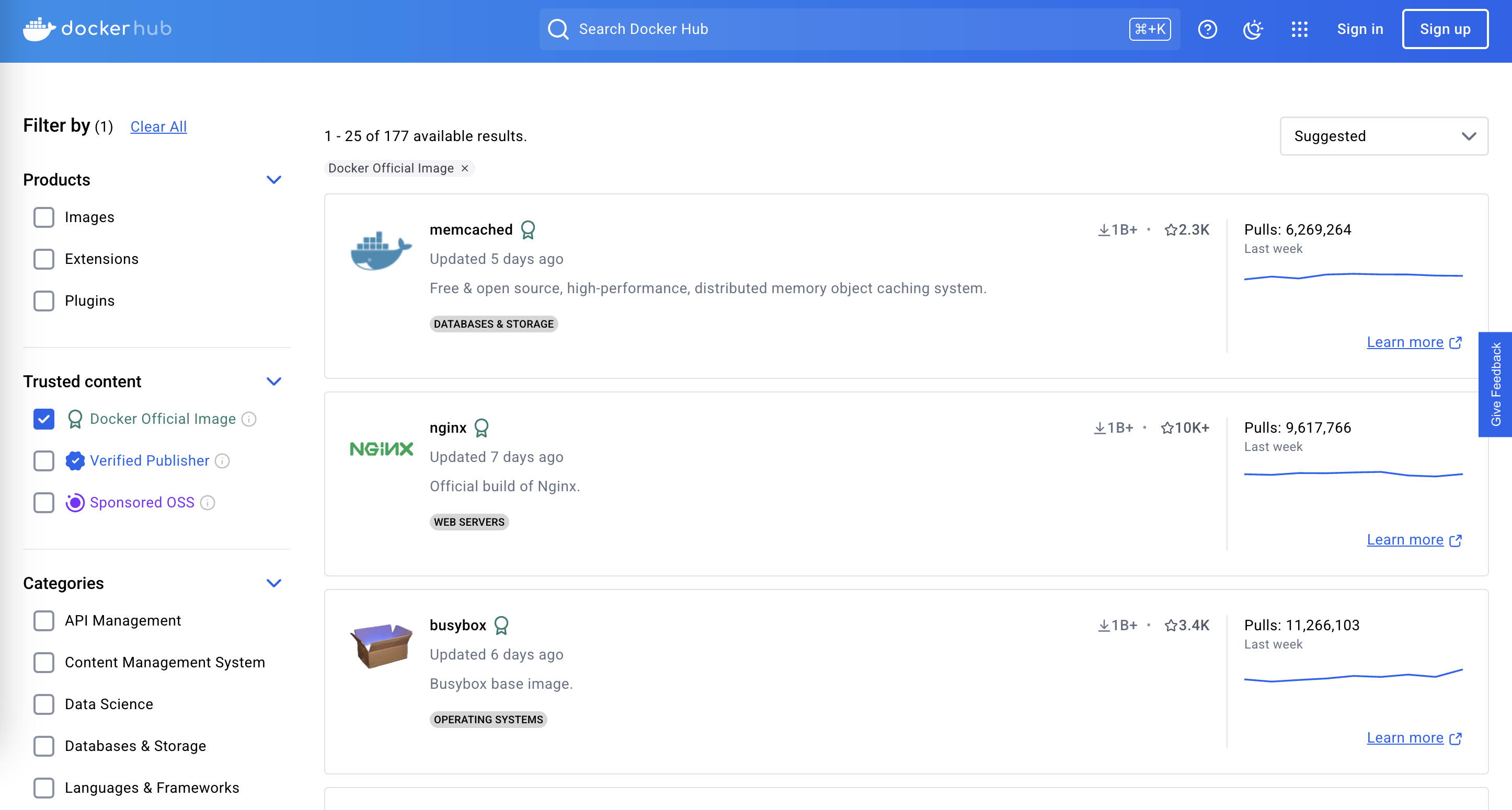The image size is (1512, 810).
Task: Collapse the Products filter section
Action: tap(273, 179)
